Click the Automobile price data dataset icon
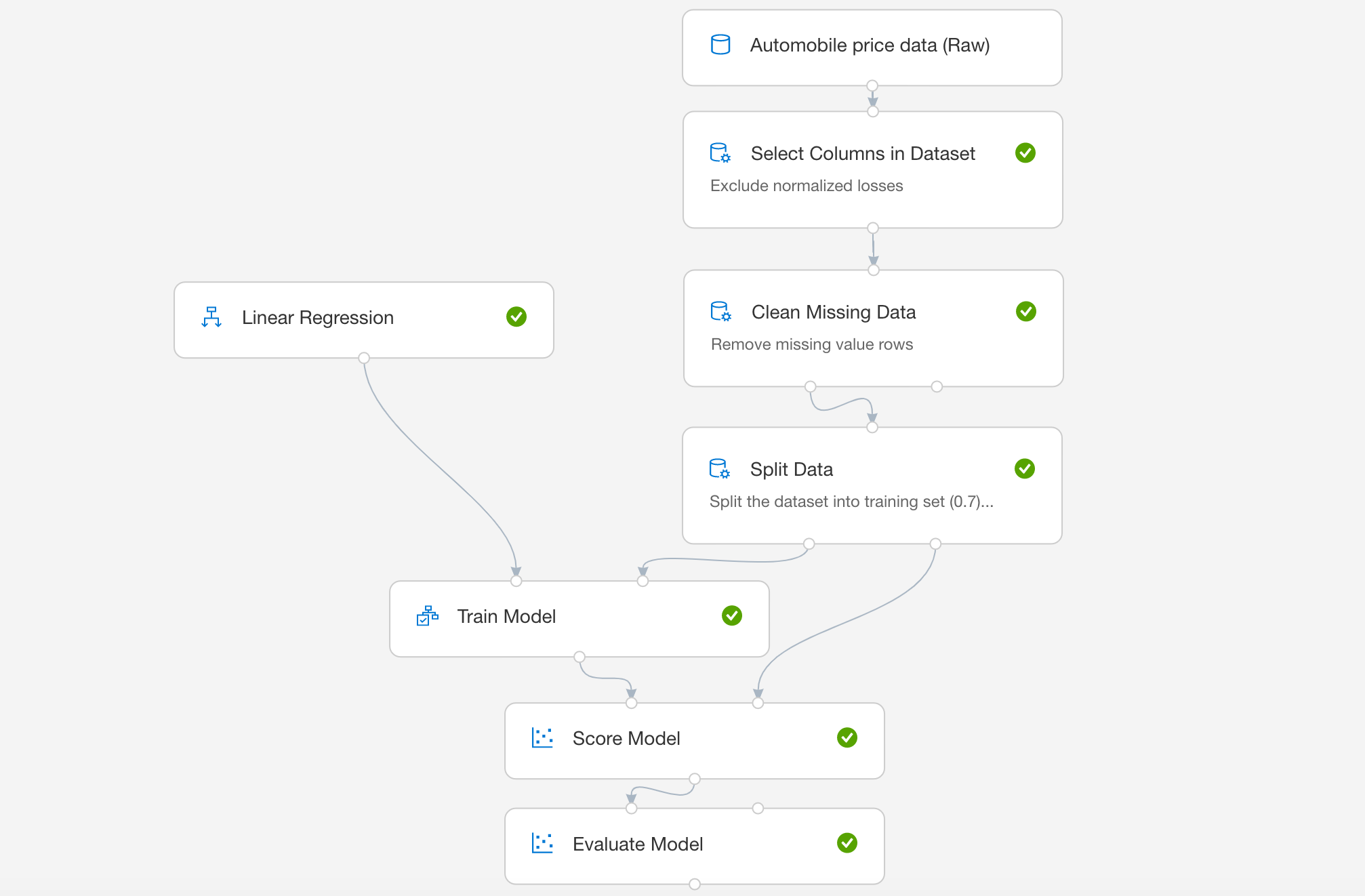Viewport: 1365px width, 896px height. tap(720, 45)
